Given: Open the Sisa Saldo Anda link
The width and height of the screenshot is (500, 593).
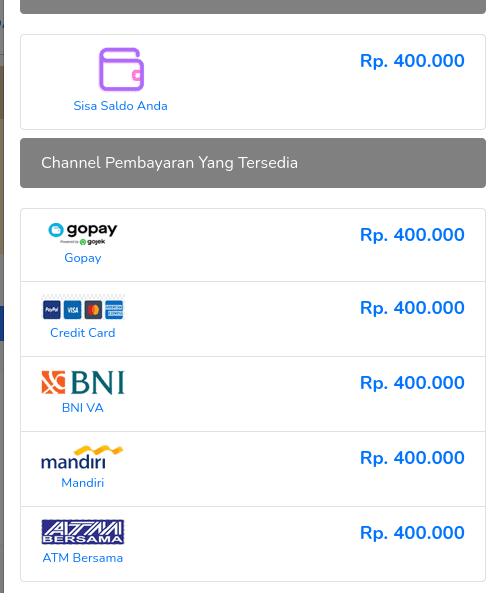Looking at the screenshot, I should click(120, 106).
